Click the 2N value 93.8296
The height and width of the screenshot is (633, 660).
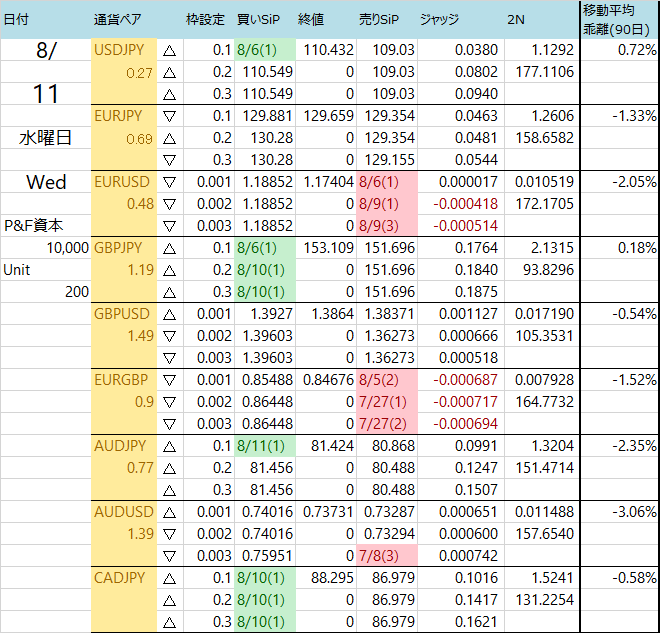point(548,270)
